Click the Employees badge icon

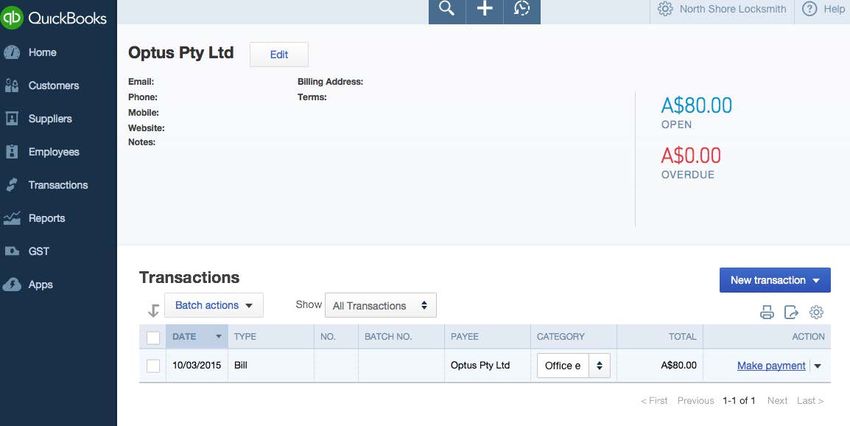[12, 152]
